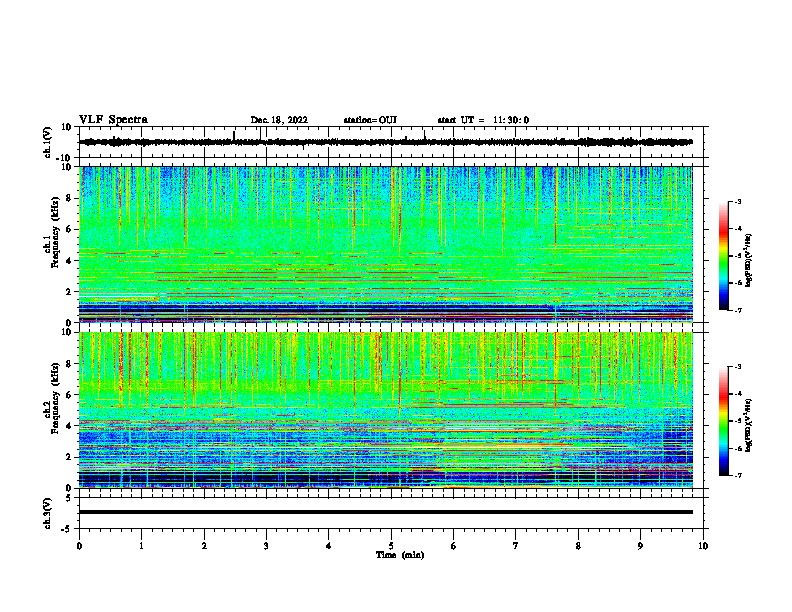The image size is (792, 612).
Task: Click the ch.1(V) waveform axis label
Action: click(x=48, y=142)
